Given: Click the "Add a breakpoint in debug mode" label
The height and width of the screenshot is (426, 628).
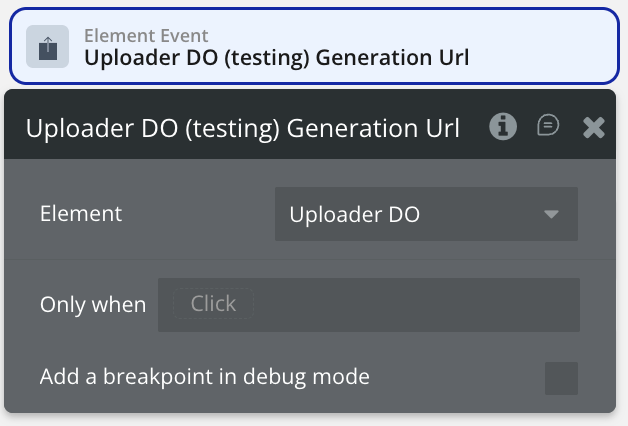Looking at the screenshot, I should coord(205,378).
